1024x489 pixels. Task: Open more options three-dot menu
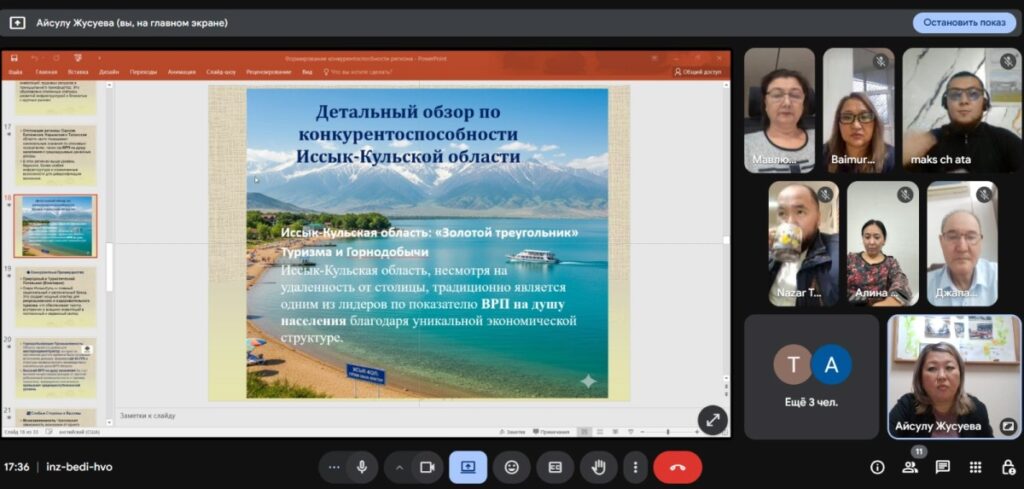(x=634, y=467)
